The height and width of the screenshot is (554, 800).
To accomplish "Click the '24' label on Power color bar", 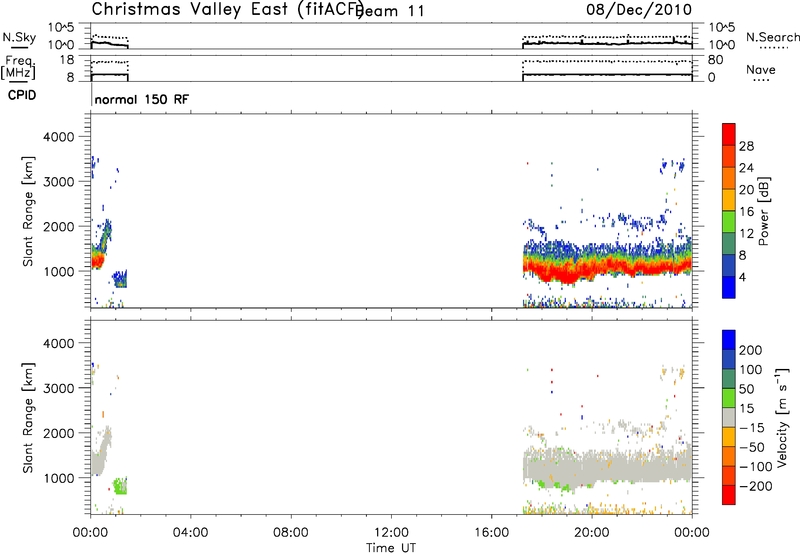I will pyautogui.click(x=746, y=168).
